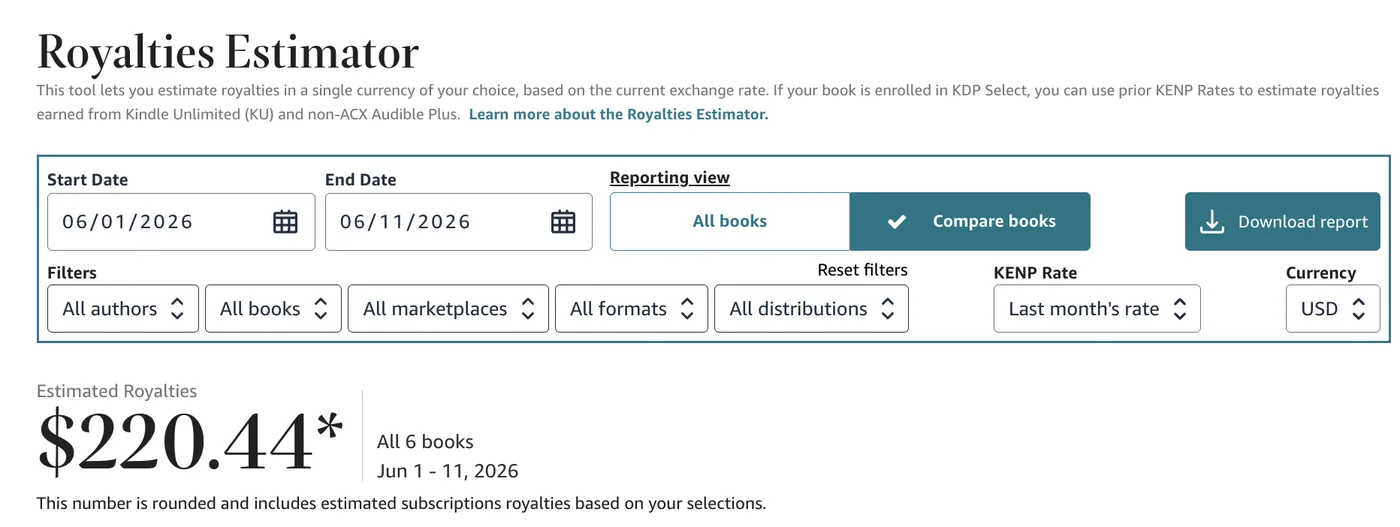Click into the End Date field 06/11/2026
This screenshot has height=527, width=1400.
[x=459, y=221]
